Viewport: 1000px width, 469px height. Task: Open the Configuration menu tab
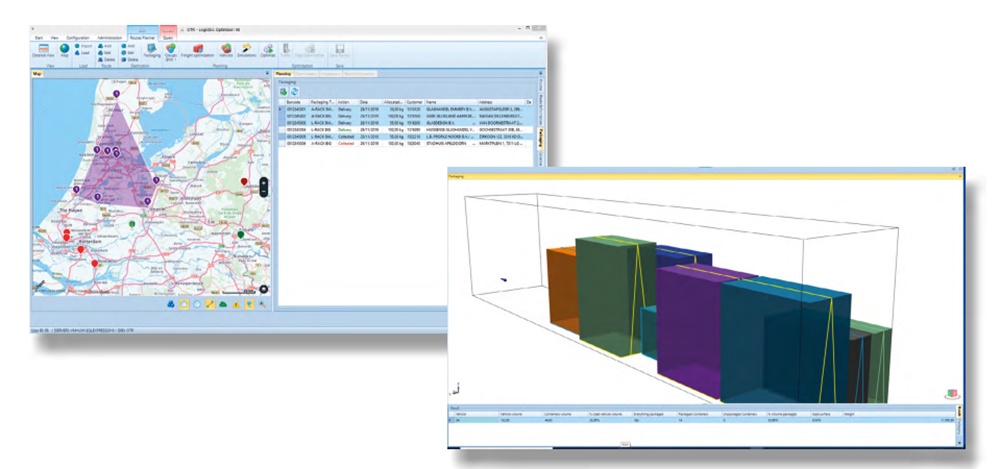76,35
